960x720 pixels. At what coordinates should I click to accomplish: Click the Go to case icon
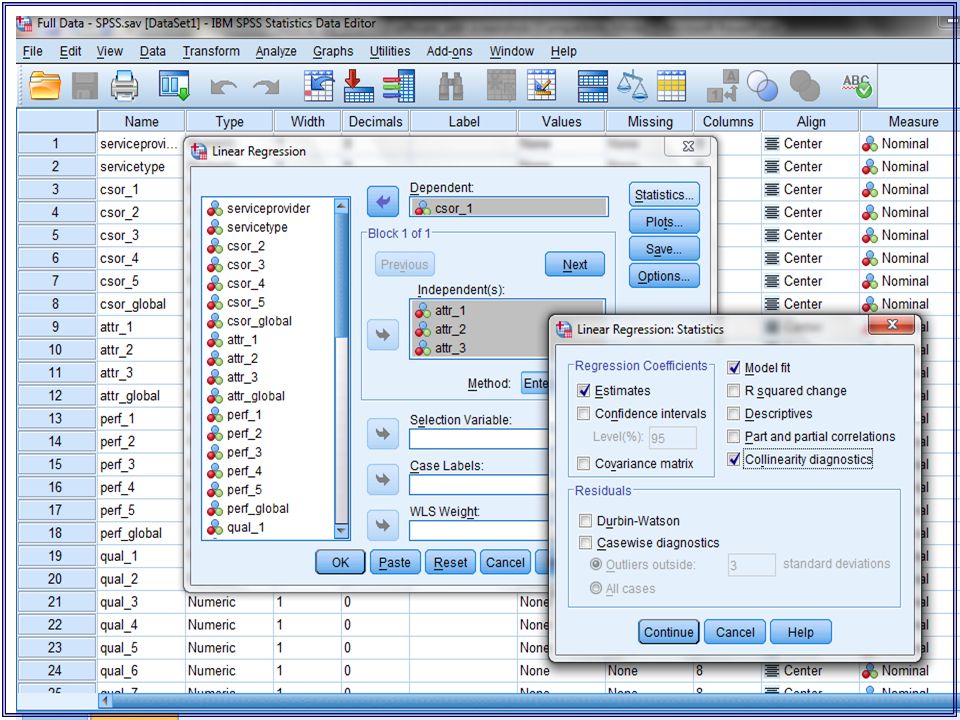tap(319, 85)
